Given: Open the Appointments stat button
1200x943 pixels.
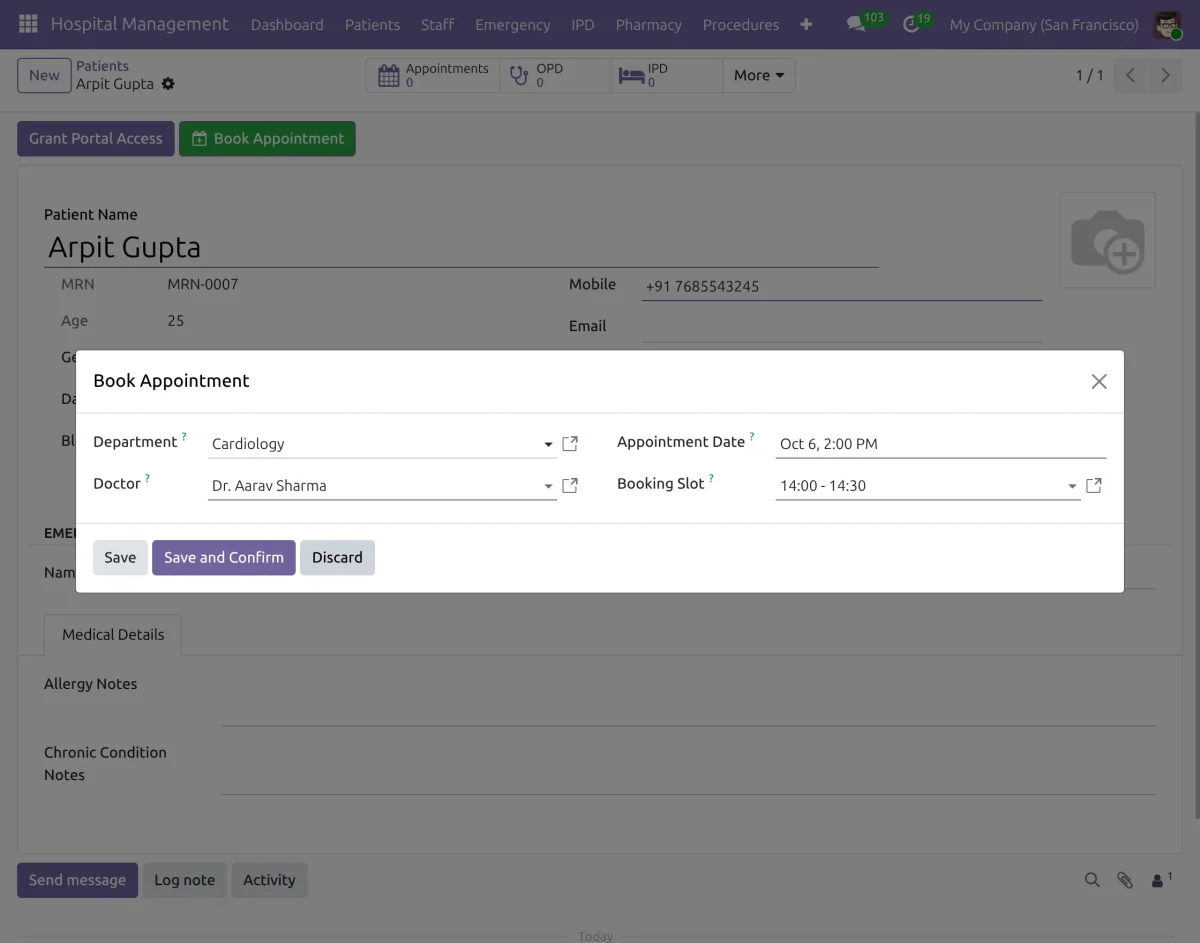Looking at the screenshot, I should click(433, 75).
